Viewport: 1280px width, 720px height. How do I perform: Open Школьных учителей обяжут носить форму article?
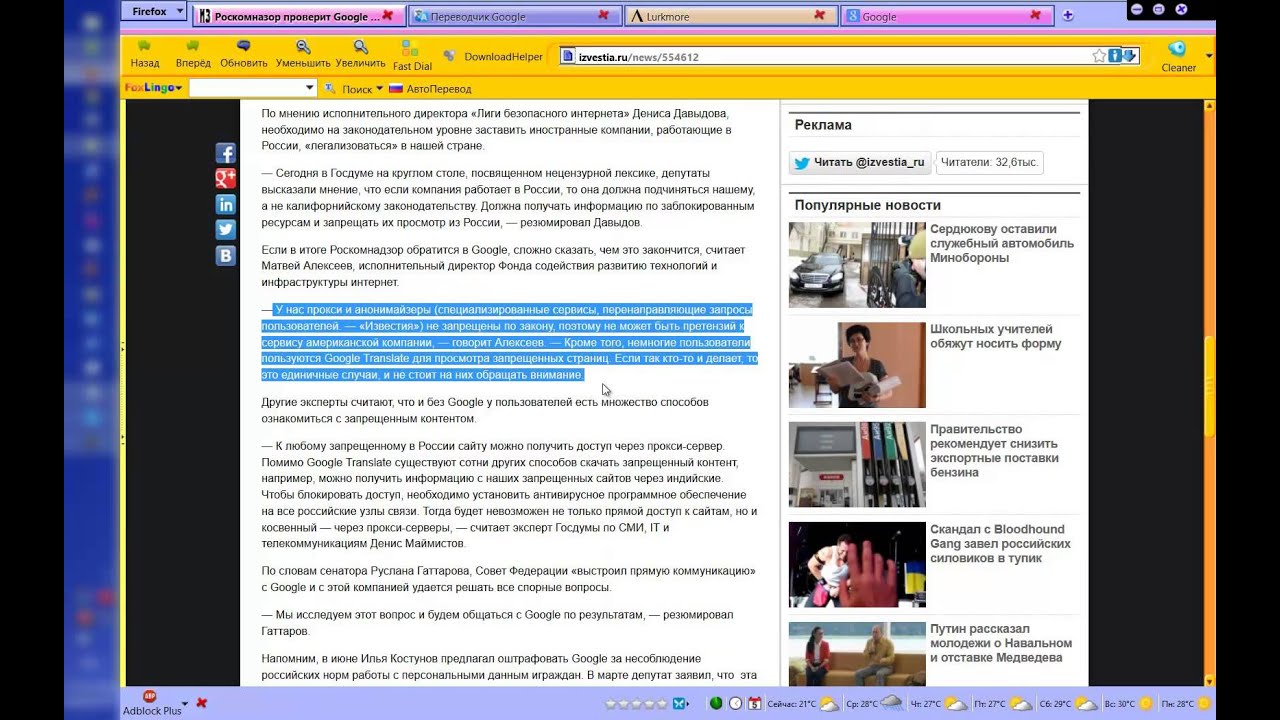click(x=996, y=336)
